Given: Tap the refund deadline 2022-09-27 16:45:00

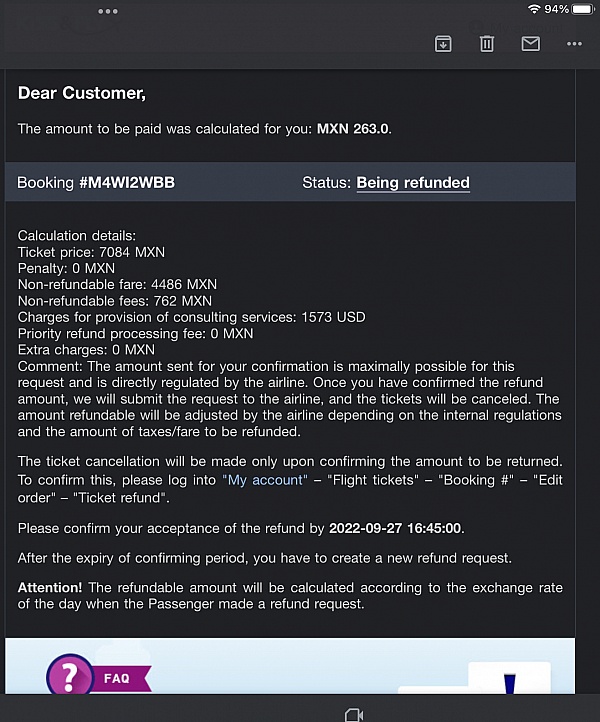Looking at the screenshot, I should pos(396,528).
